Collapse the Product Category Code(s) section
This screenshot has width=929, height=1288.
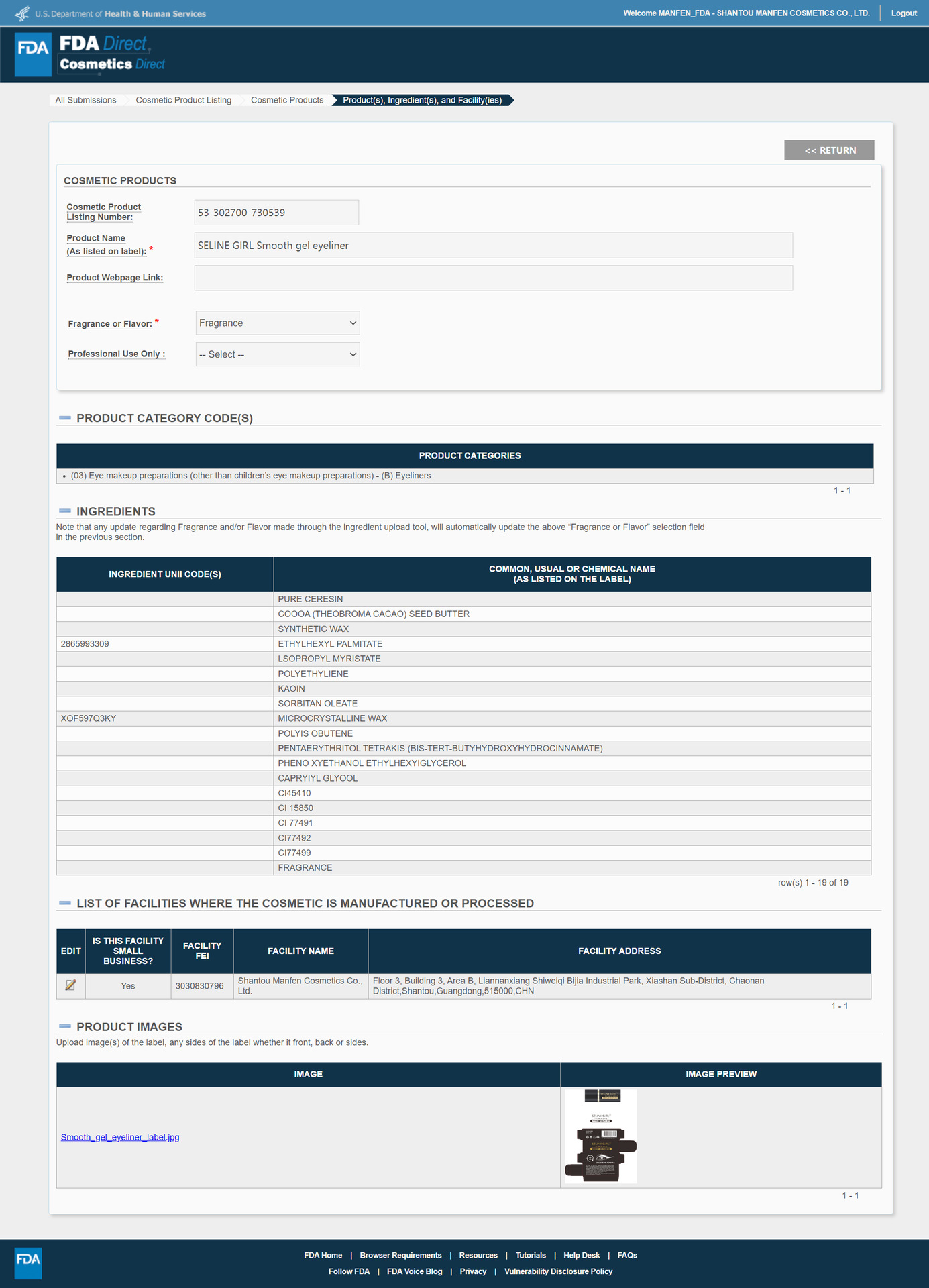coord(65,418)
